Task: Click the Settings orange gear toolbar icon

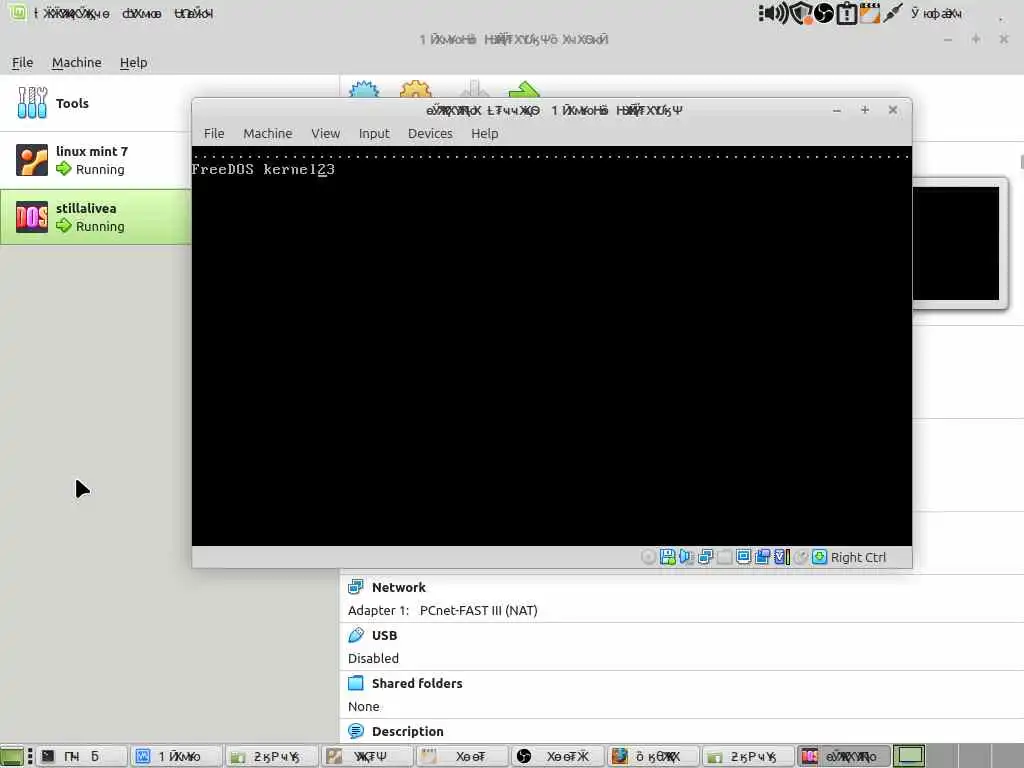Action: (415, 89)
